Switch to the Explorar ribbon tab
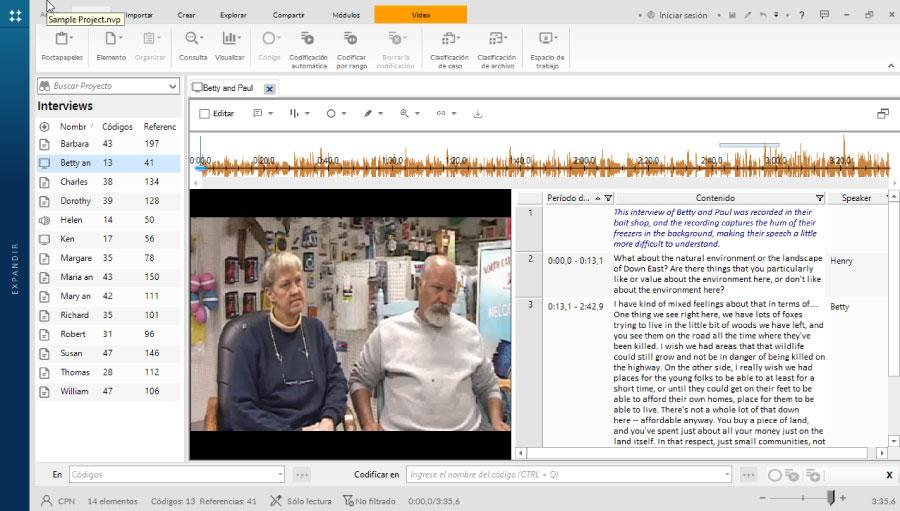Viewport: 900px width, 511px height. tap(233, 15)
